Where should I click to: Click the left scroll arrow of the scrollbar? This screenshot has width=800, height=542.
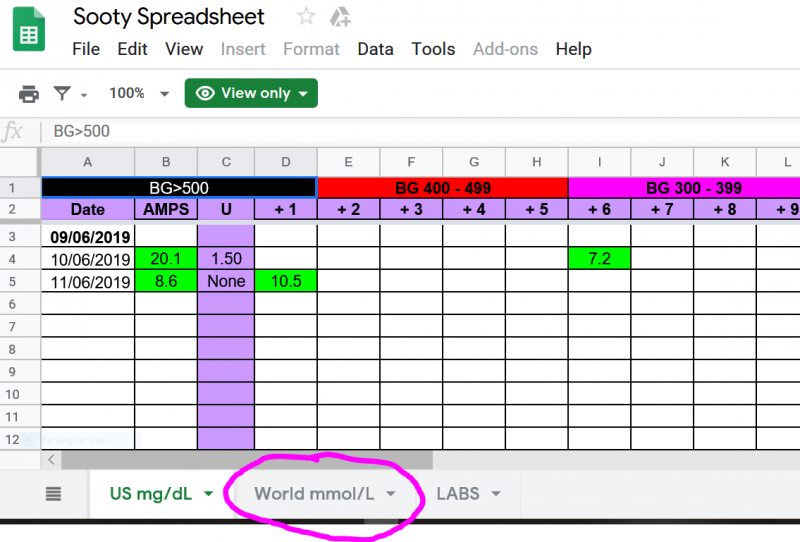tap(51, 459)
